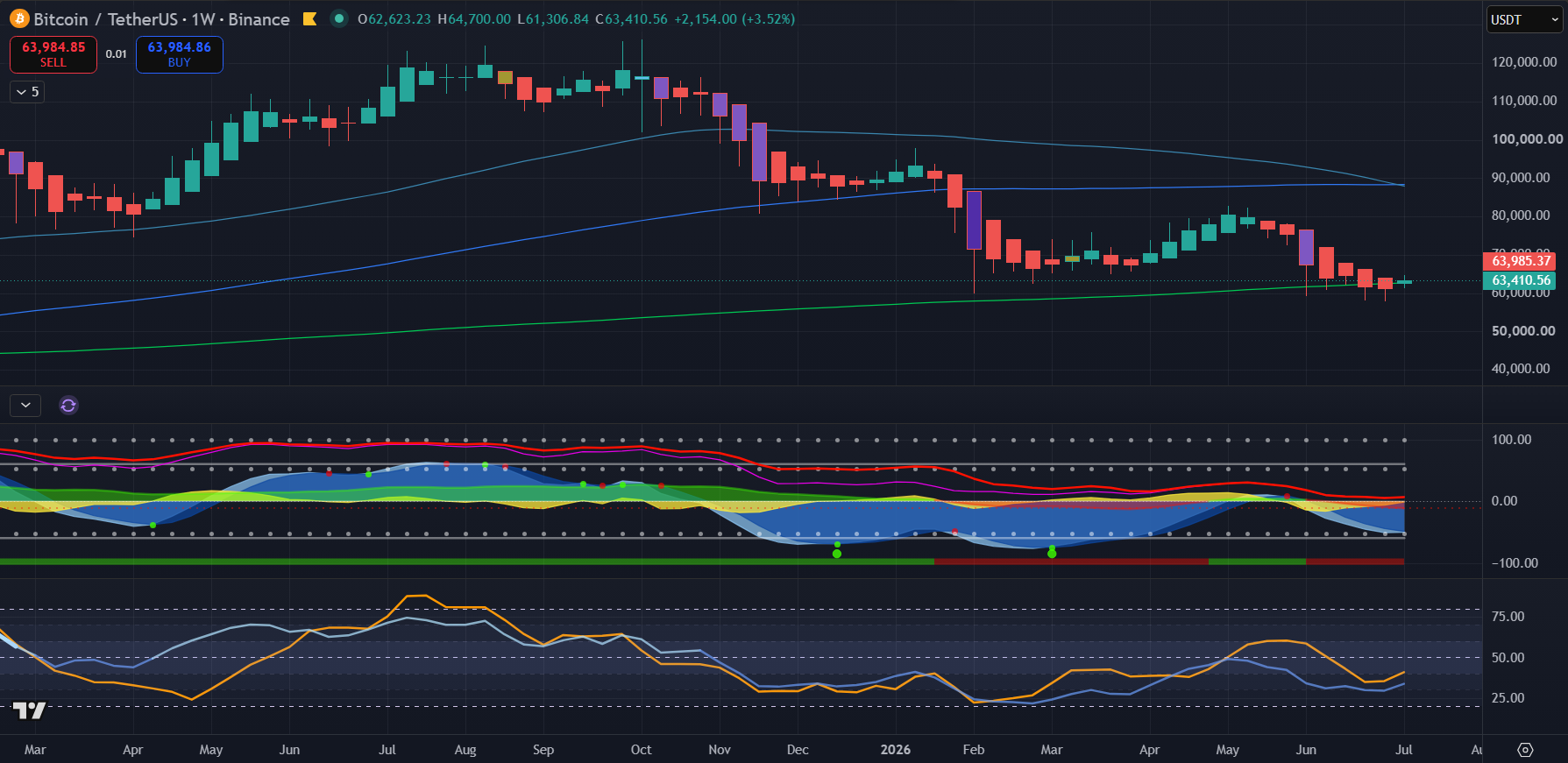Click the Feb label on the time axis
This screenshot has height=763, width=1568.
(974, 750)
